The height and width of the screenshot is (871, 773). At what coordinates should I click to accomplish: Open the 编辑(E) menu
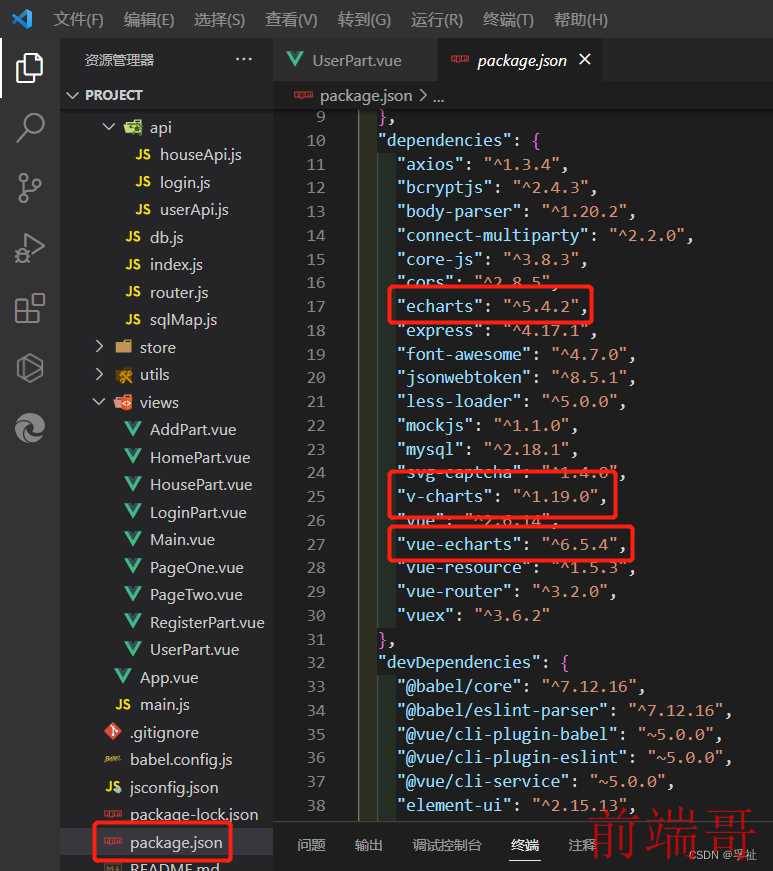pyautogui.click(x=149, y=19)
